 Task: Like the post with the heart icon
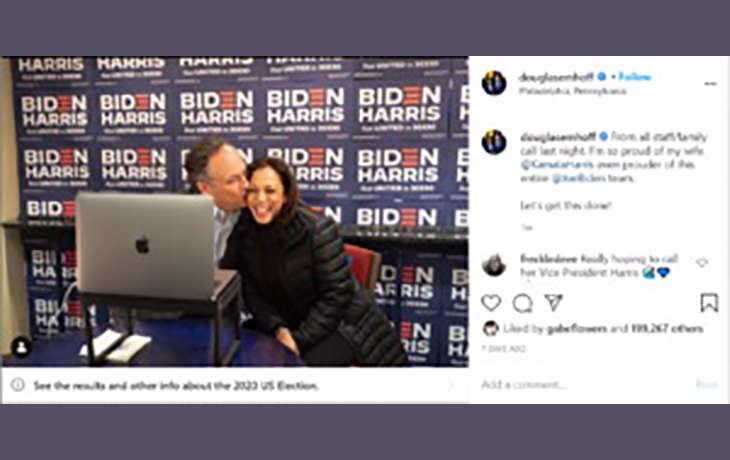[491, 303]
